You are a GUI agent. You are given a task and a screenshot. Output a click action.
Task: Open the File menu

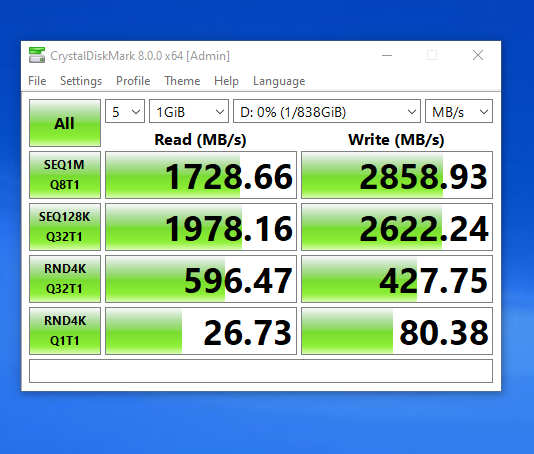[x=37, y=81]
